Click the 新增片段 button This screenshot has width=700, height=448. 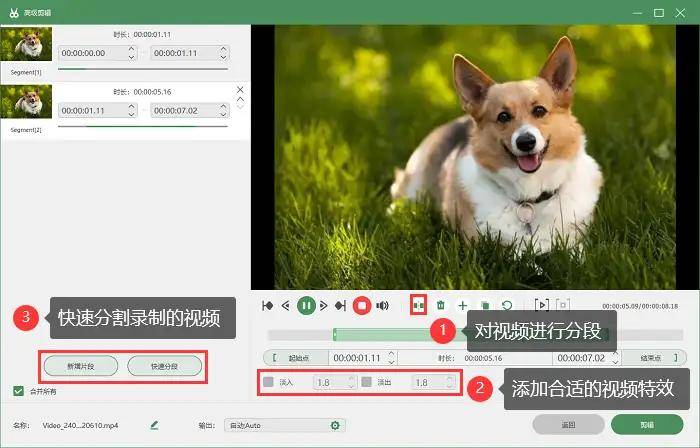81,366
